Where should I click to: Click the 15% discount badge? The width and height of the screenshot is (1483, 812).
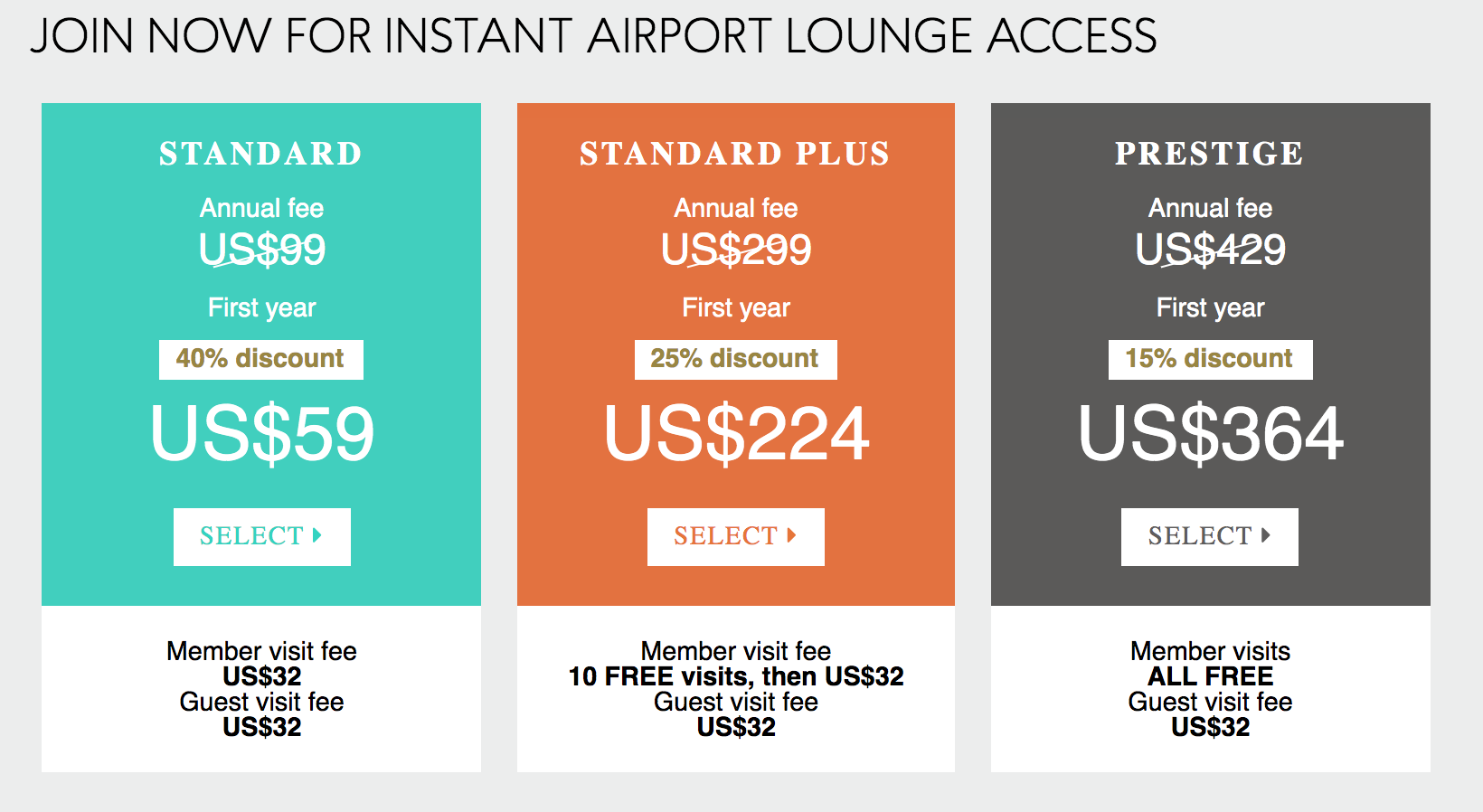click(x=1210, y=359)
